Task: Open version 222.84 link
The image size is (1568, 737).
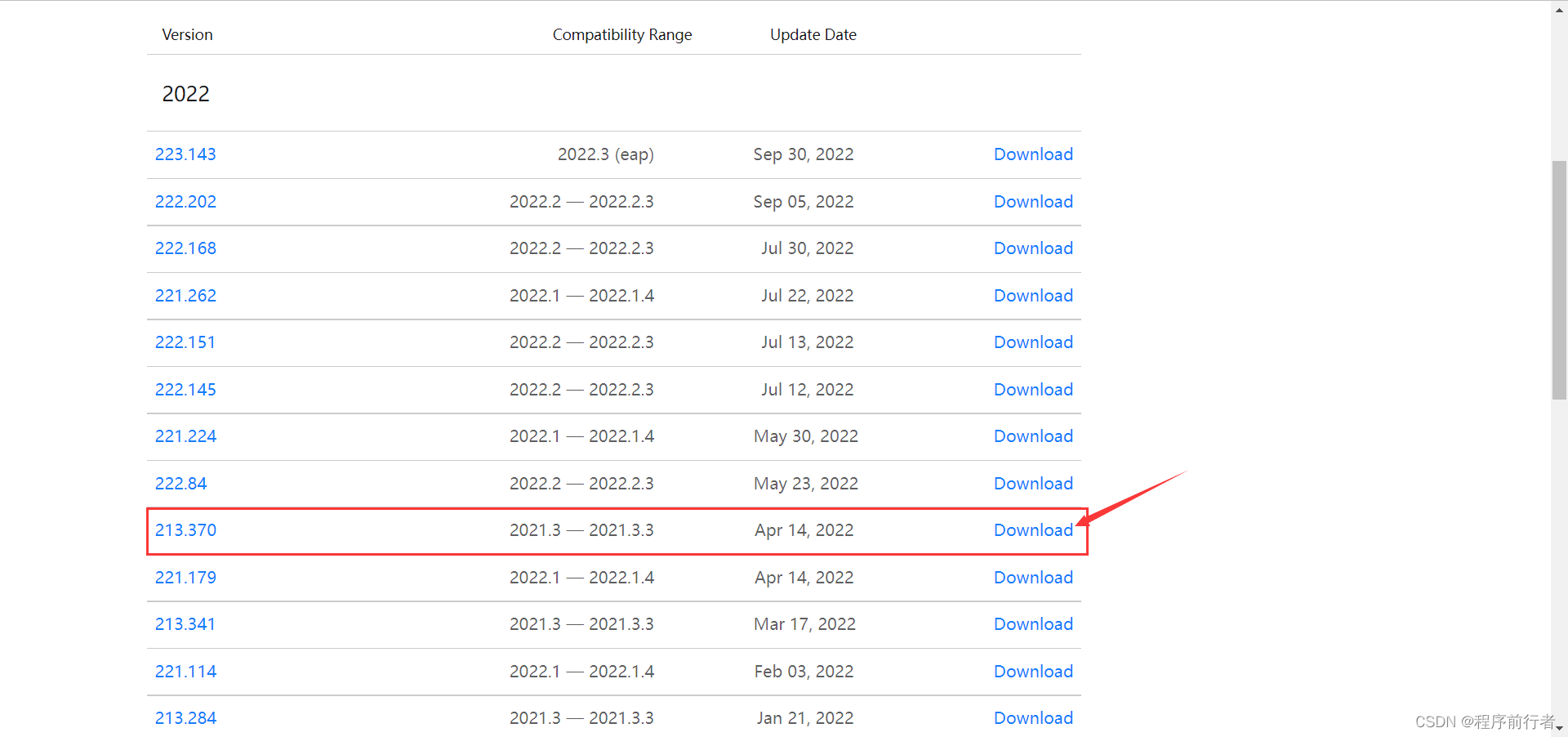Action: coord(181,484)
